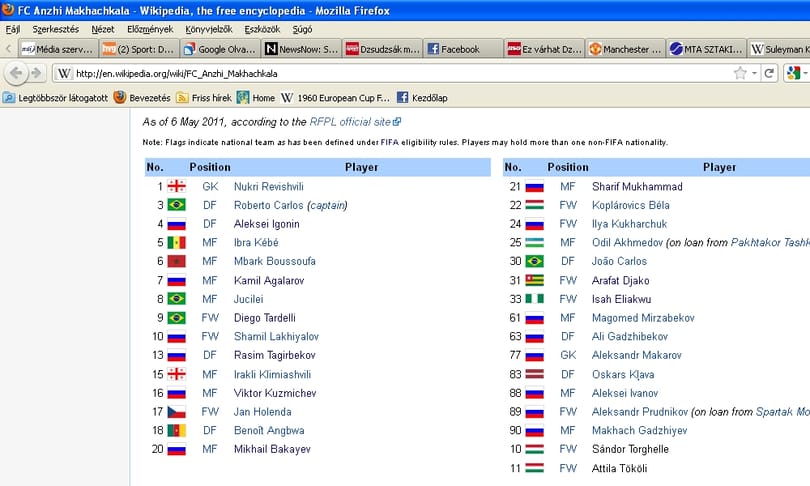Screen dimensions: 810x486
Task: Open Makhach Gadzhiyev player link
Action: pyautogui.click(x=640, y=430)
